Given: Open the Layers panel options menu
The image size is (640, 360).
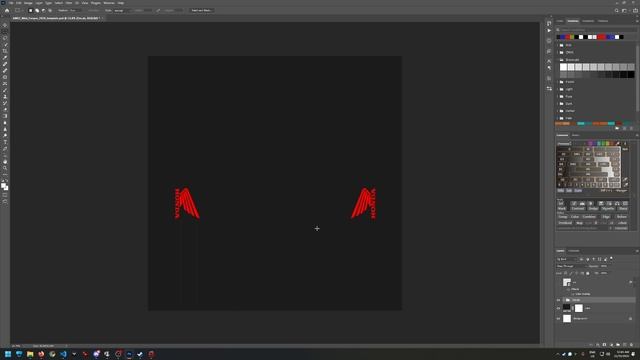Looking at the screenshot, I should pos(637,251).
